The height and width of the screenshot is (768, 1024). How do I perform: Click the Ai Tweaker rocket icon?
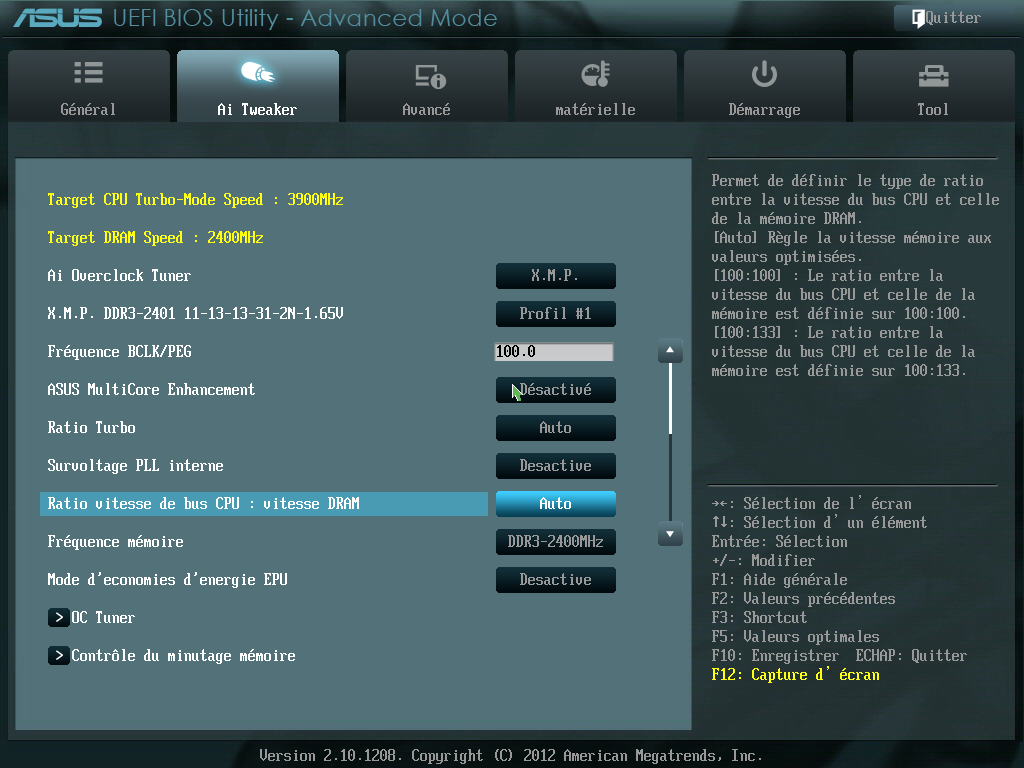click(x=257, y=72)
